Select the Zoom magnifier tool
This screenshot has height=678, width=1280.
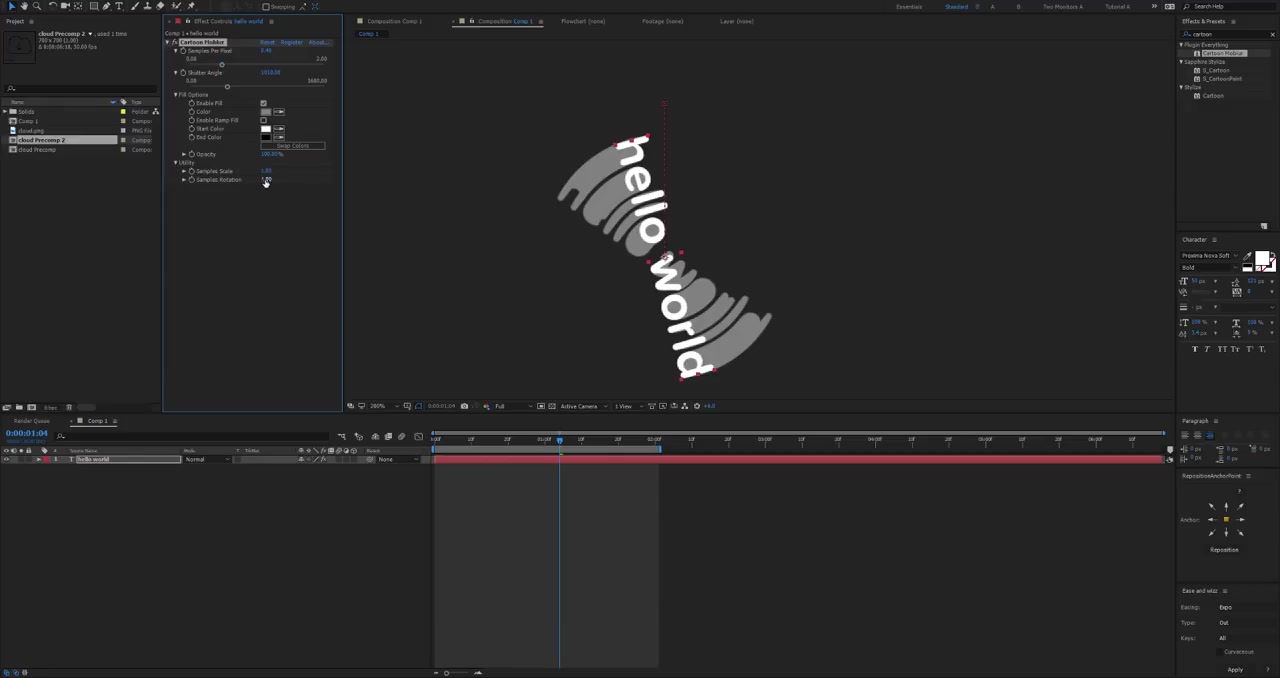(36, 6)
